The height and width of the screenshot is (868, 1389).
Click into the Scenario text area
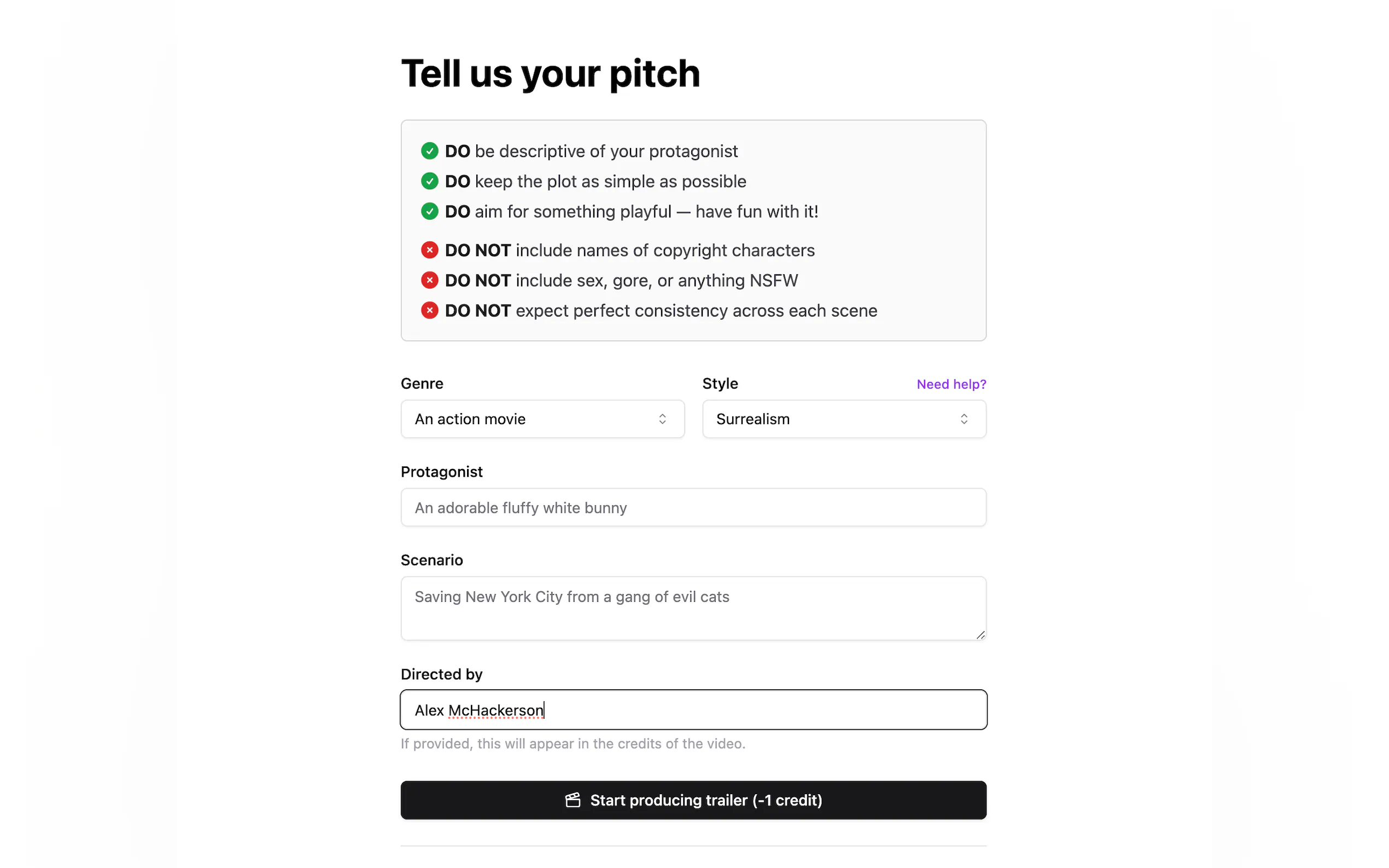(x=693, y=608)
